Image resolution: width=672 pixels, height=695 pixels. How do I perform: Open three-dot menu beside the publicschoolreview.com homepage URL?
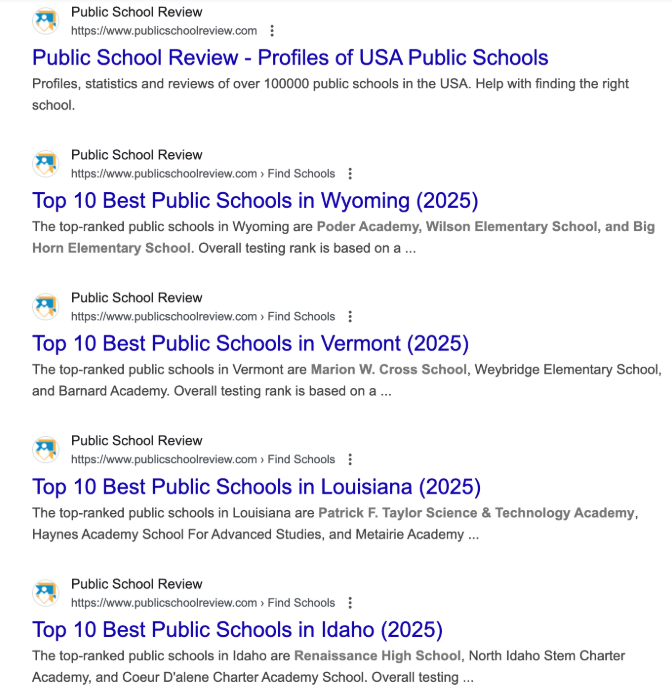272,31
